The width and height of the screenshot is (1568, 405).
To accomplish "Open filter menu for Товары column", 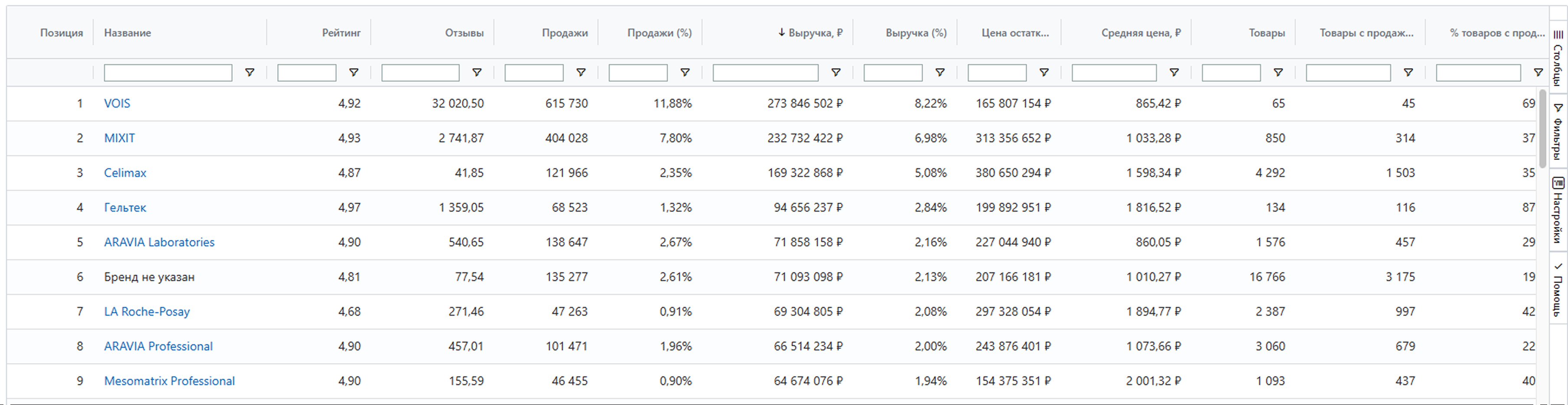I will [1279, 72].
